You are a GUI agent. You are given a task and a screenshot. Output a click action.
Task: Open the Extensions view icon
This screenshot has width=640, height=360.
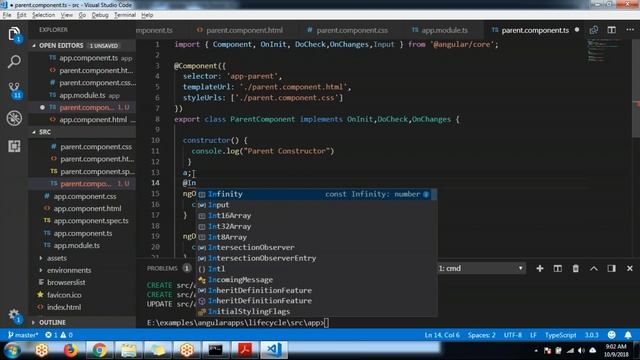point(14,146)
